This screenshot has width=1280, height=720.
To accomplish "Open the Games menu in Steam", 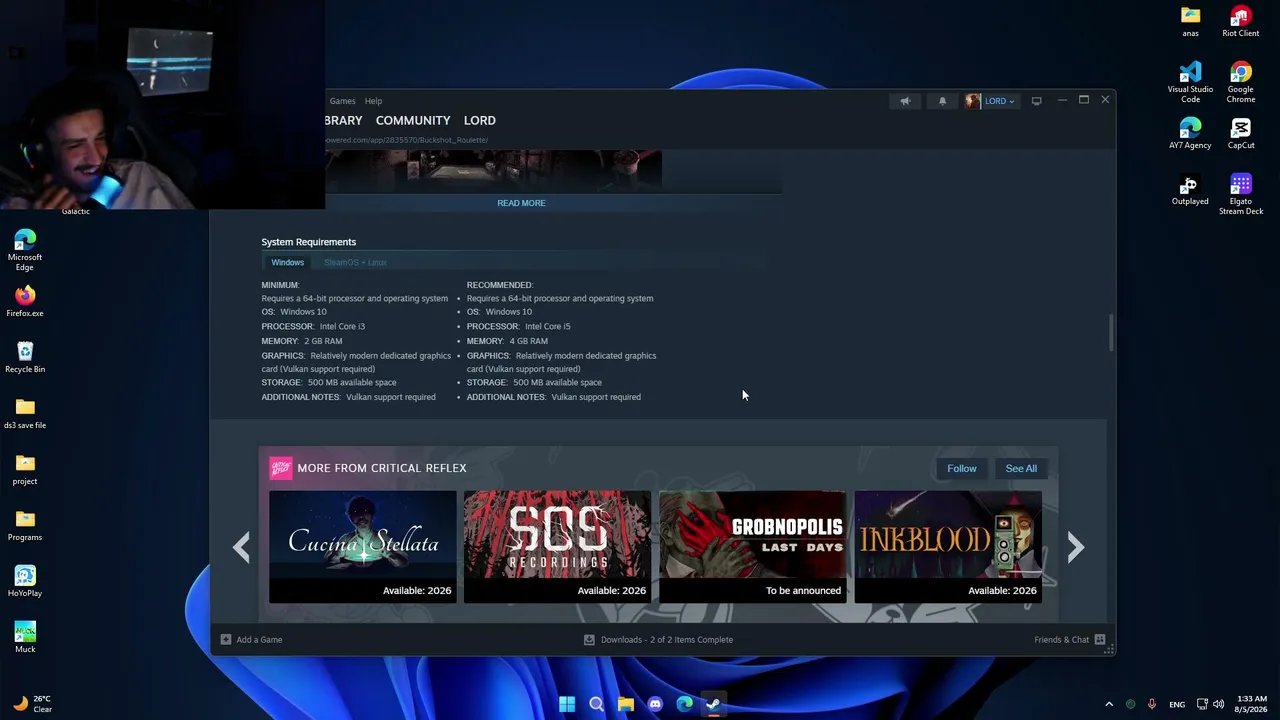I will click(x=342, y=101).
